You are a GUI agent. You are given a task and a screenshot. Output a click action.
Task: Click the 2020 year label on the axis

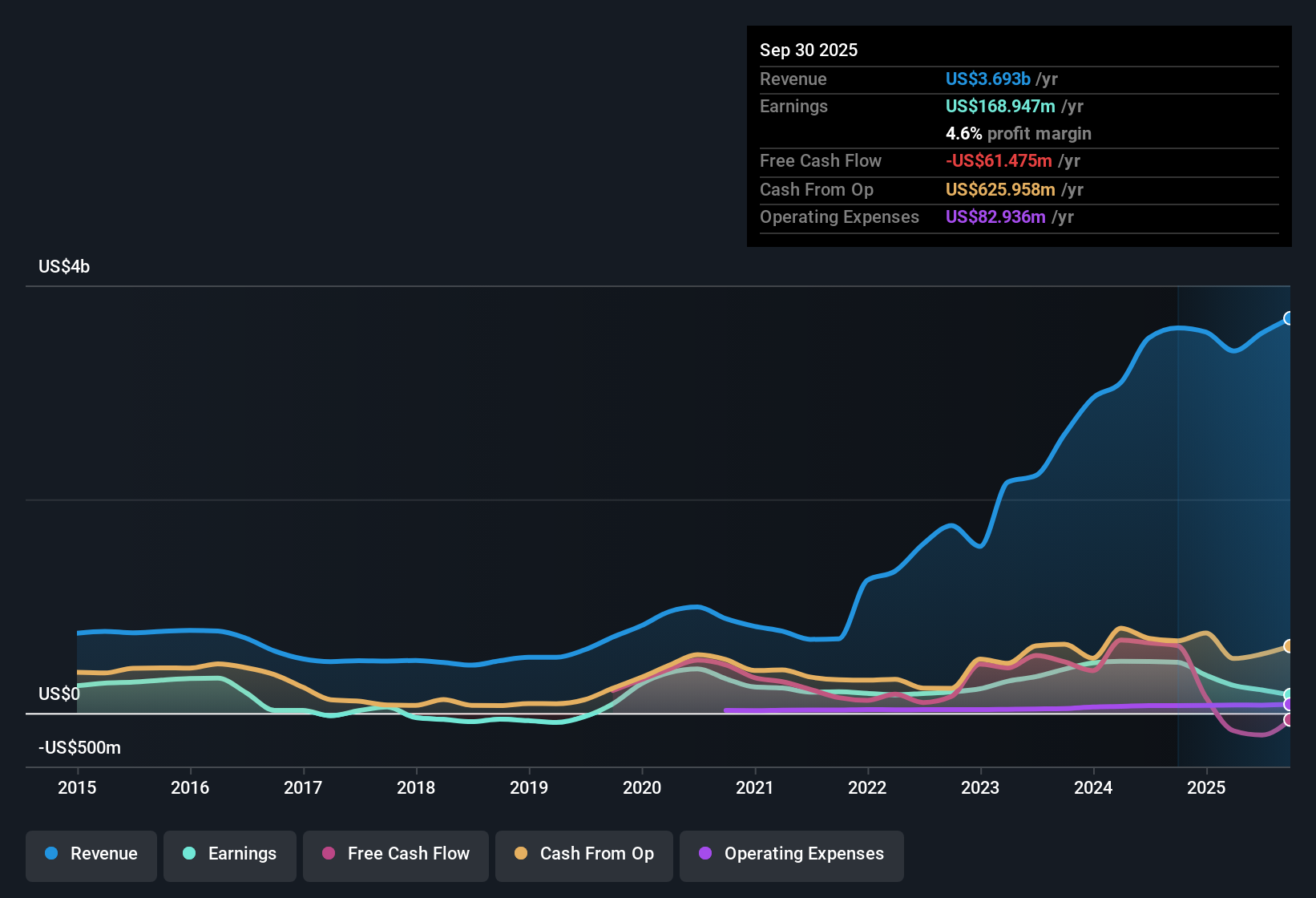[x=642, y=788]
